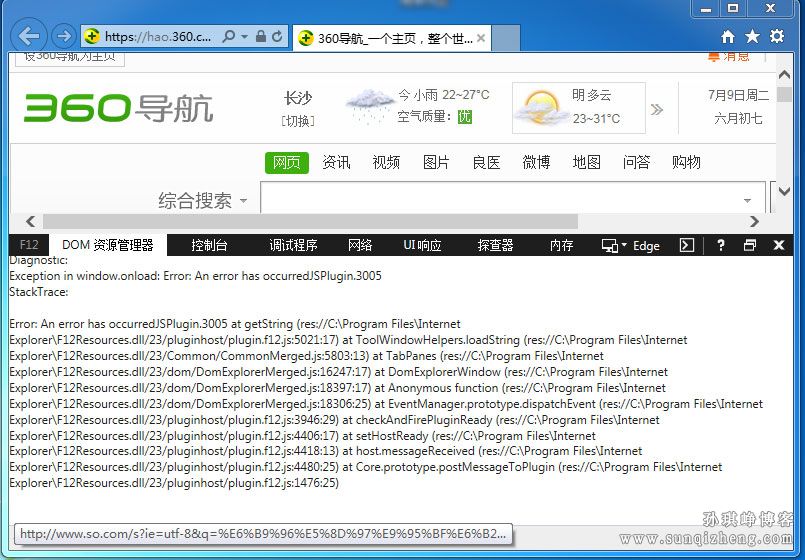Switch to 控制台 tab
The height and width of the screenshot is (560, 805).
[x=209, y=245]
